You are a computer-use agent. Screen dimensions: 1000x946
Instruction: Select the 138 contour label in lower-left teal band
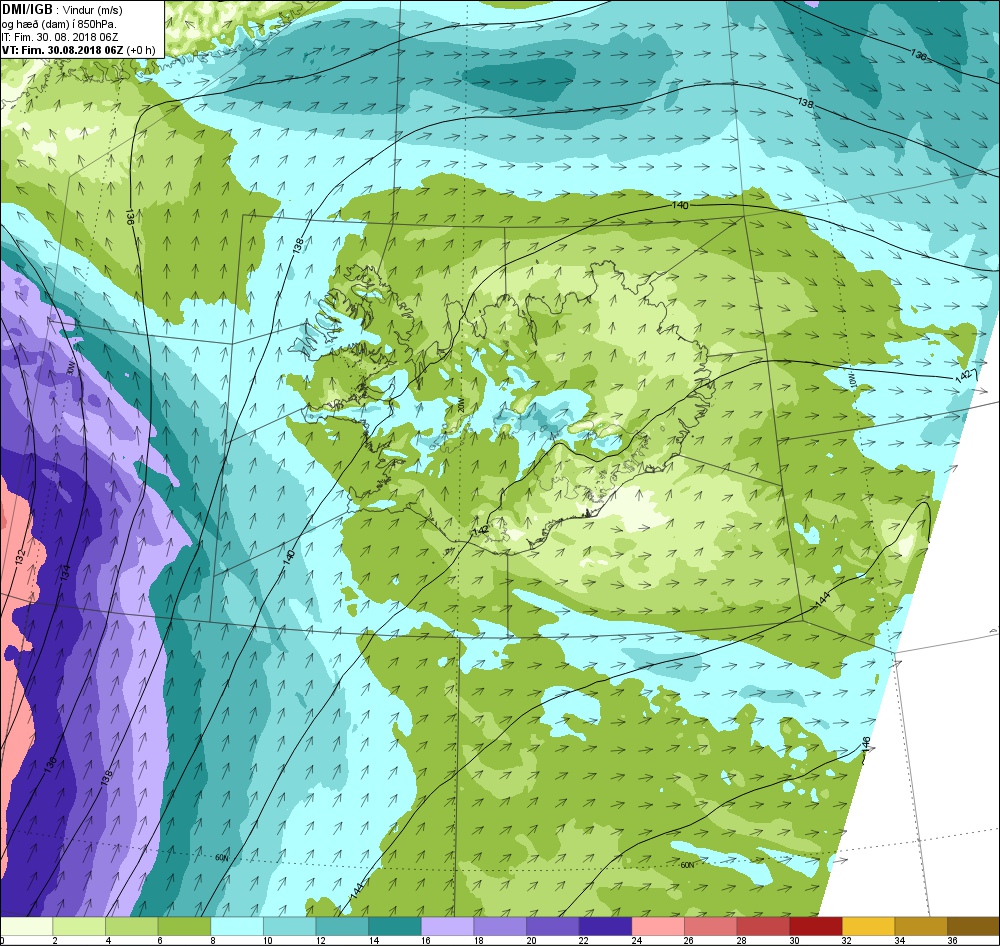click(x=106, y=778)
